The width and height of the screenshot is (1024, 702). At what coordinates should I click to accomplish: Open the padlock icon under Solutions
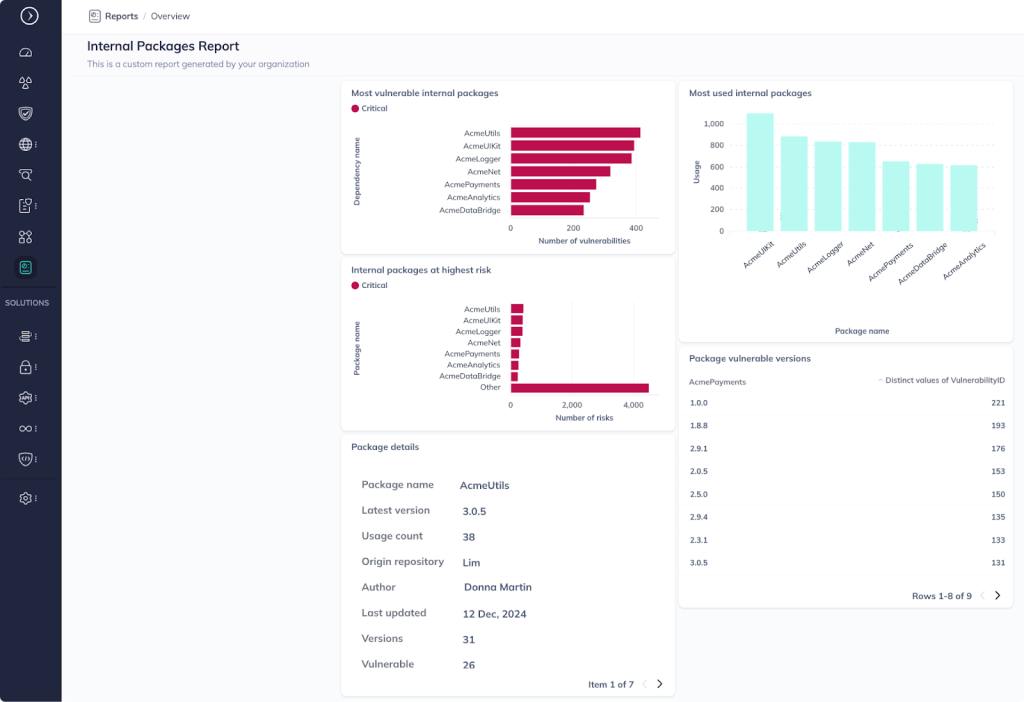26,367
